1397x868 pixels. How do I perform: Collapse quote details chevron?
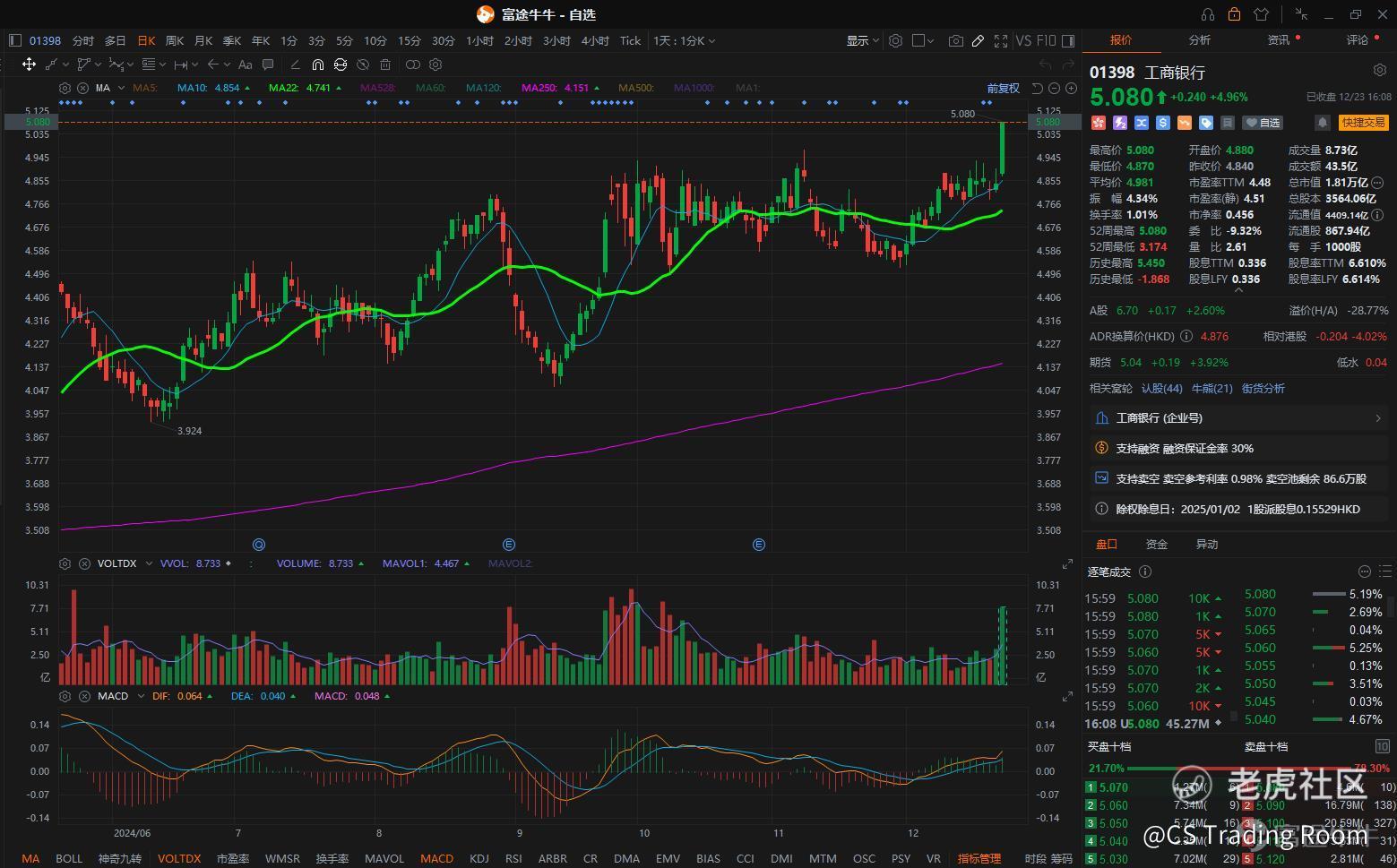point(1238,289)
